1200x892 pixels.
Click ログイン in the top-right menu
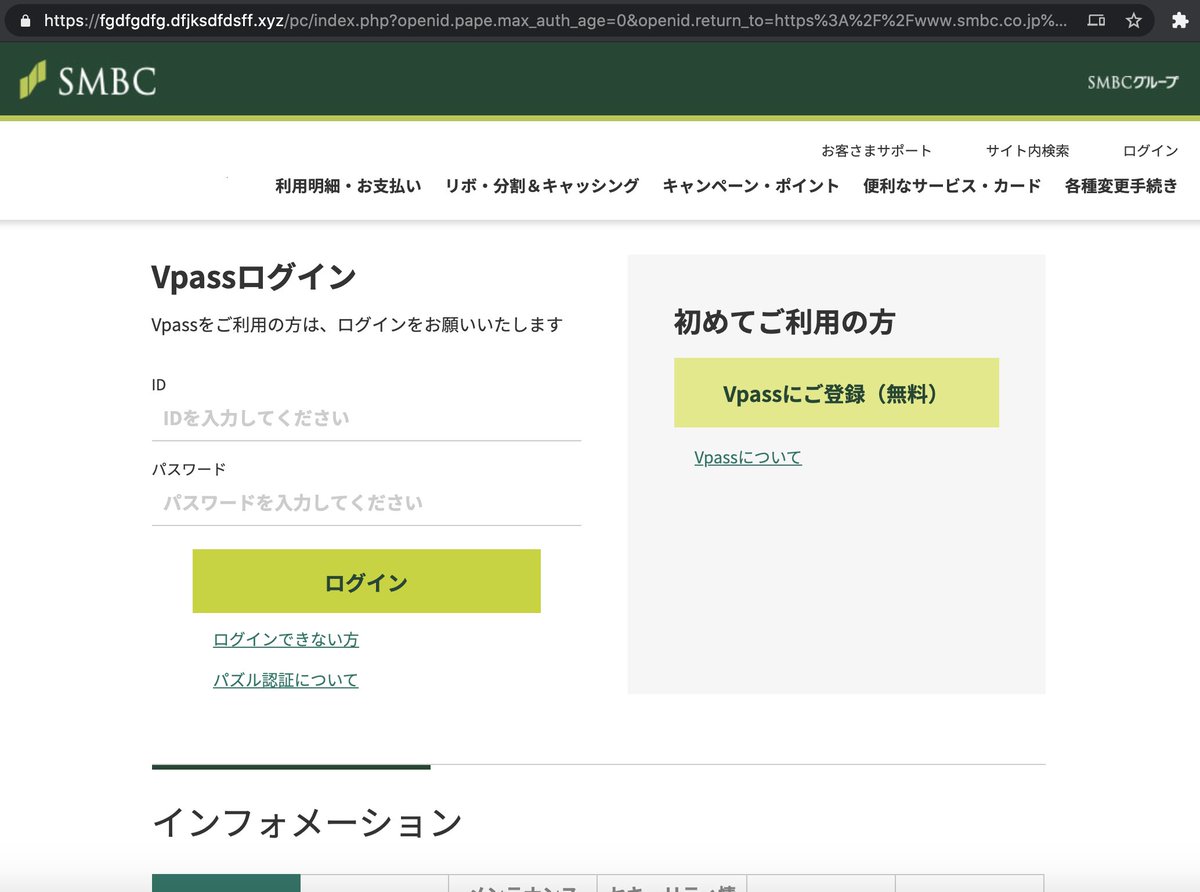1150,151
